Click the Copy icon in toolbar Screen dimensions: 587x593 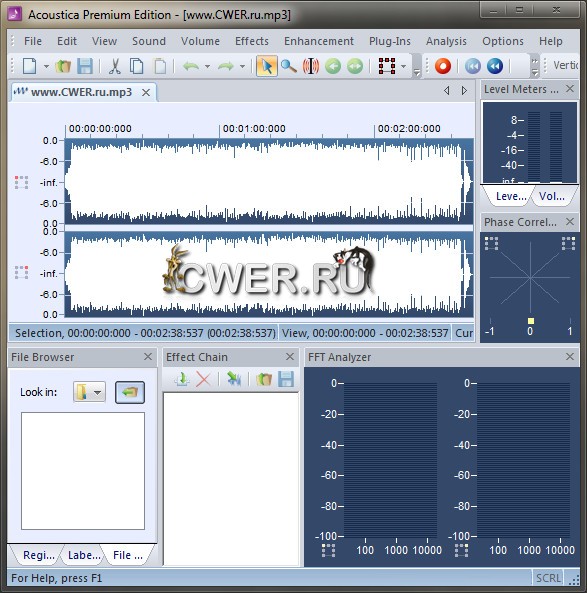coord(137,66)
